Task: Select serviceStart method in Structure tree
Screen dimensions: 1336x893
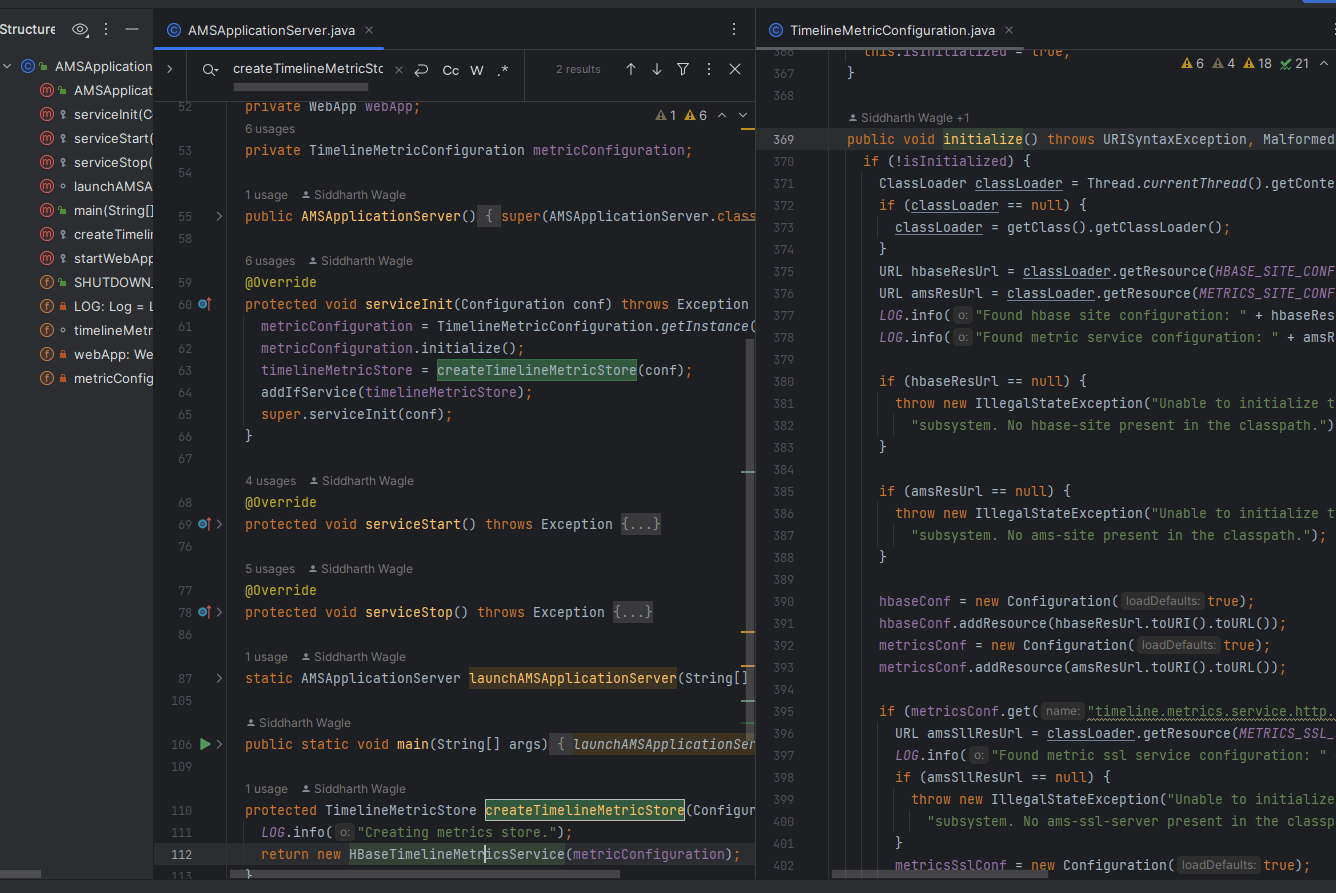Action: point(113,138)
